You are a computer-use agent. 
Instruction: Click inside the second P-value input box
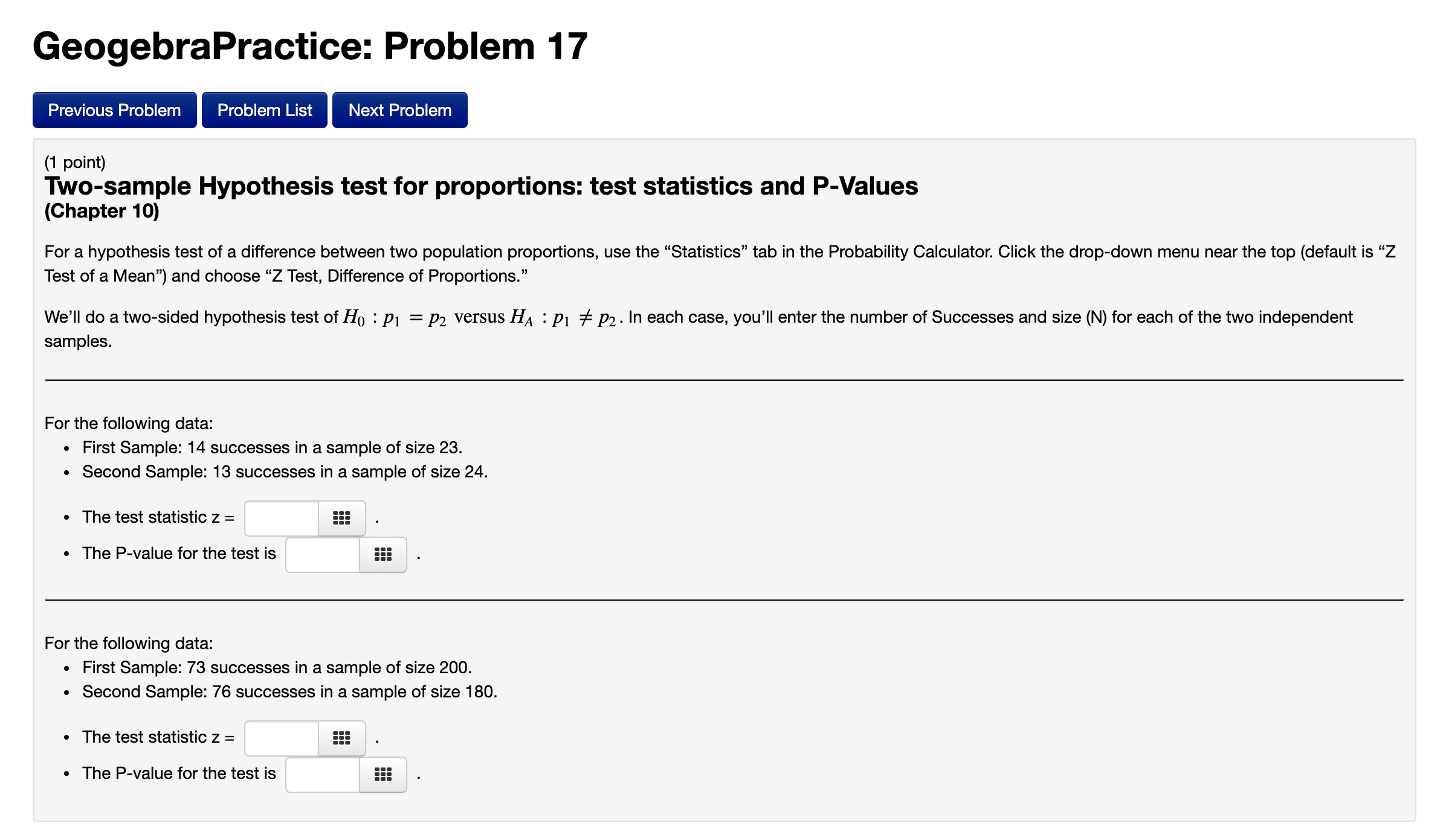coord(322,774)
